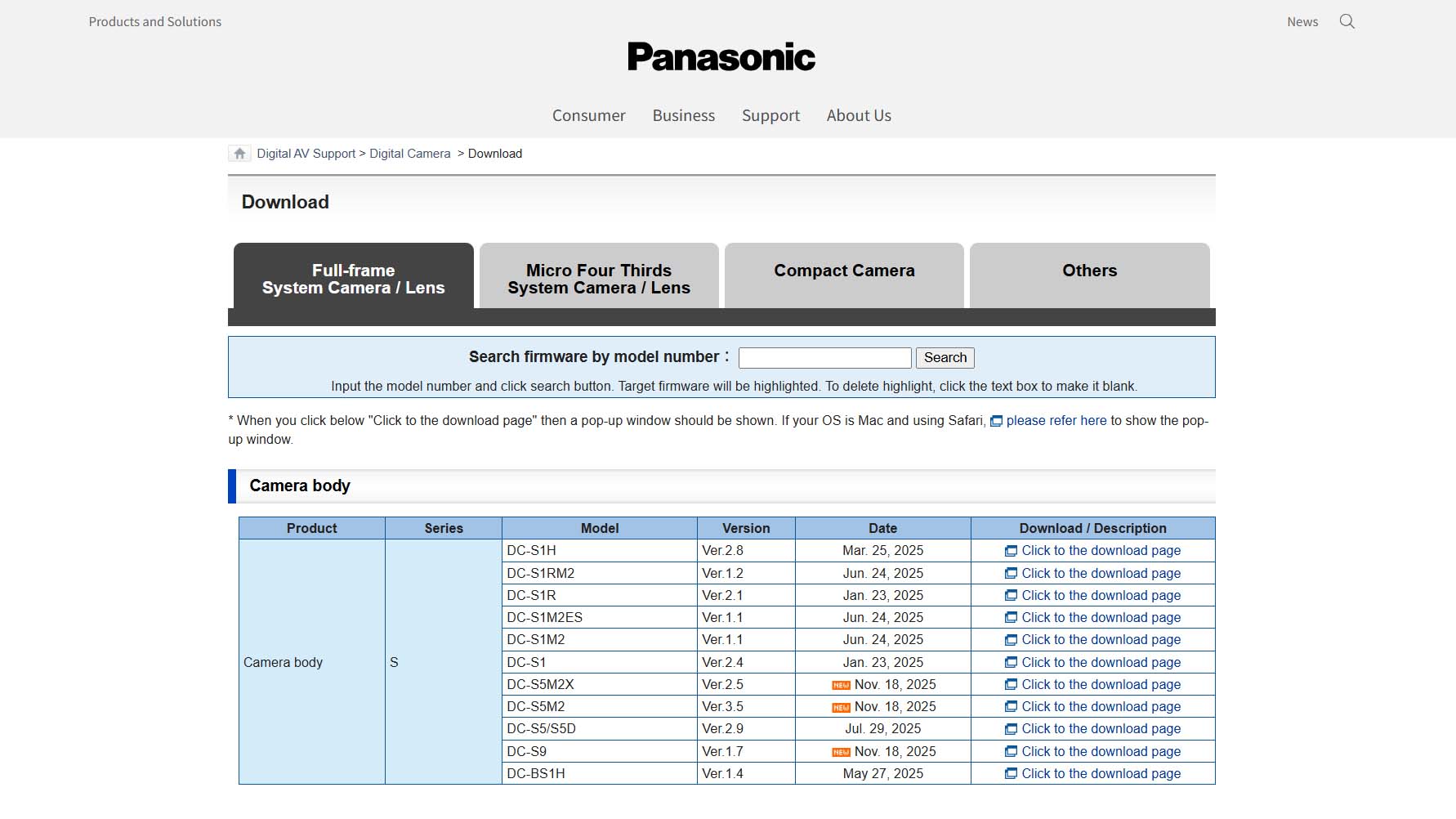Click the download icon for DC-BS1H
This screenshot has width=1456, height=819.
1010,773
